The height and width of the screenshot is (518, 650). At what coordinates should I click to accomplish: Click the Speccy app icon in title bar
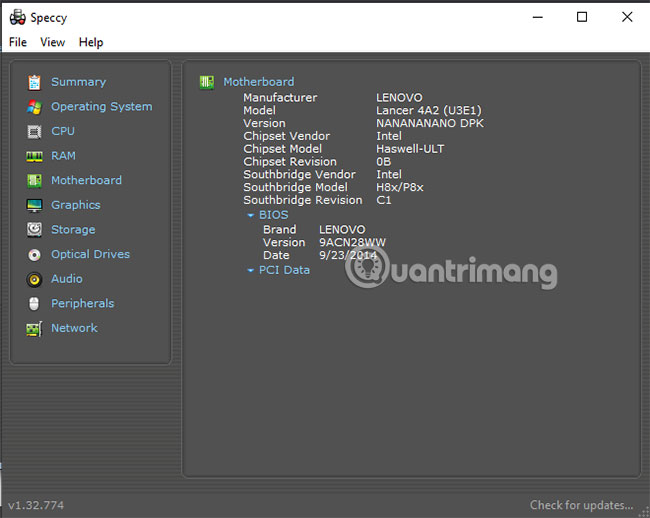(18, 17)
